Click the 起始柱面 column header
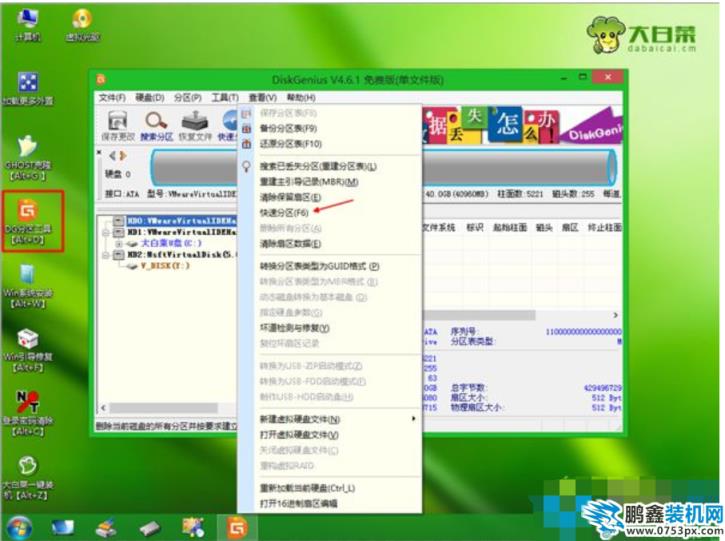 pyautogui.click(x=510, y=227)
